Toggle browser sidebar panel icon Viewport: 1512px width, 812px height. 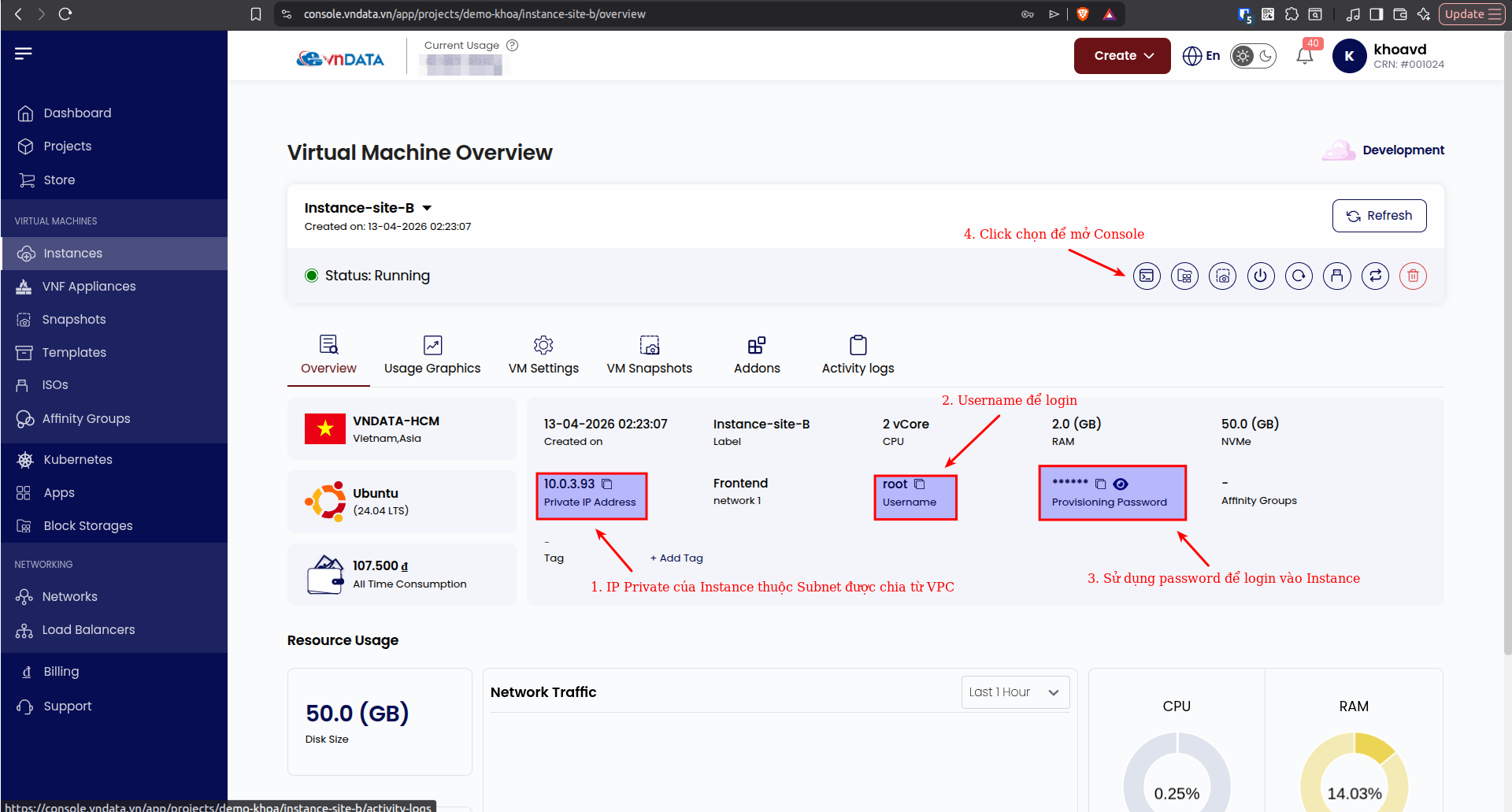coord(1377,13)
